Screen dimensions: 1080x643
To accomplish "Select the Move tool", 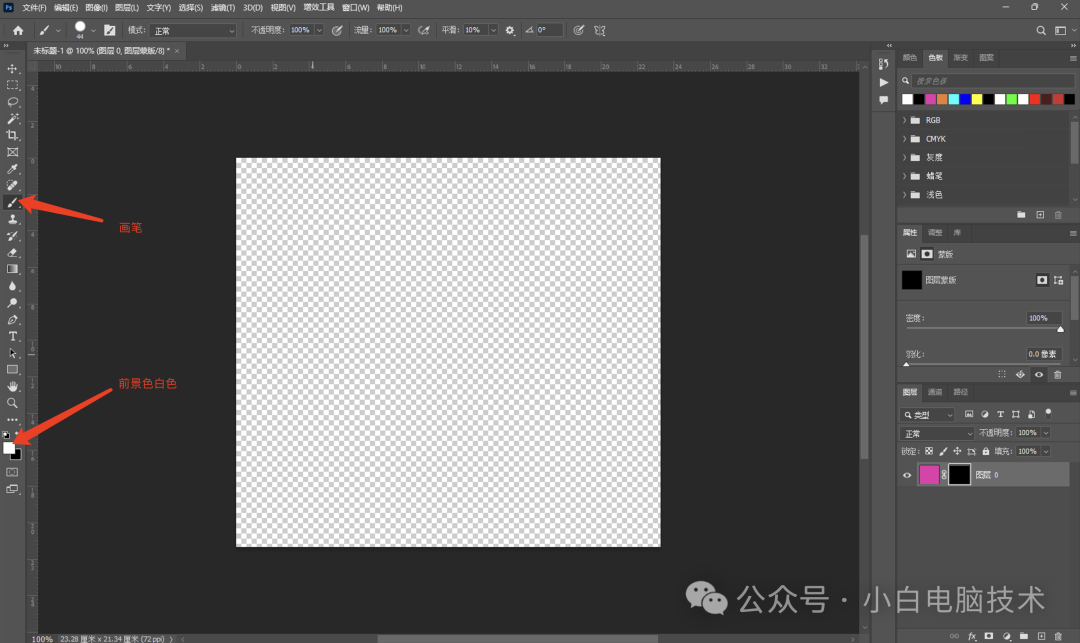I will click(12, 68).
